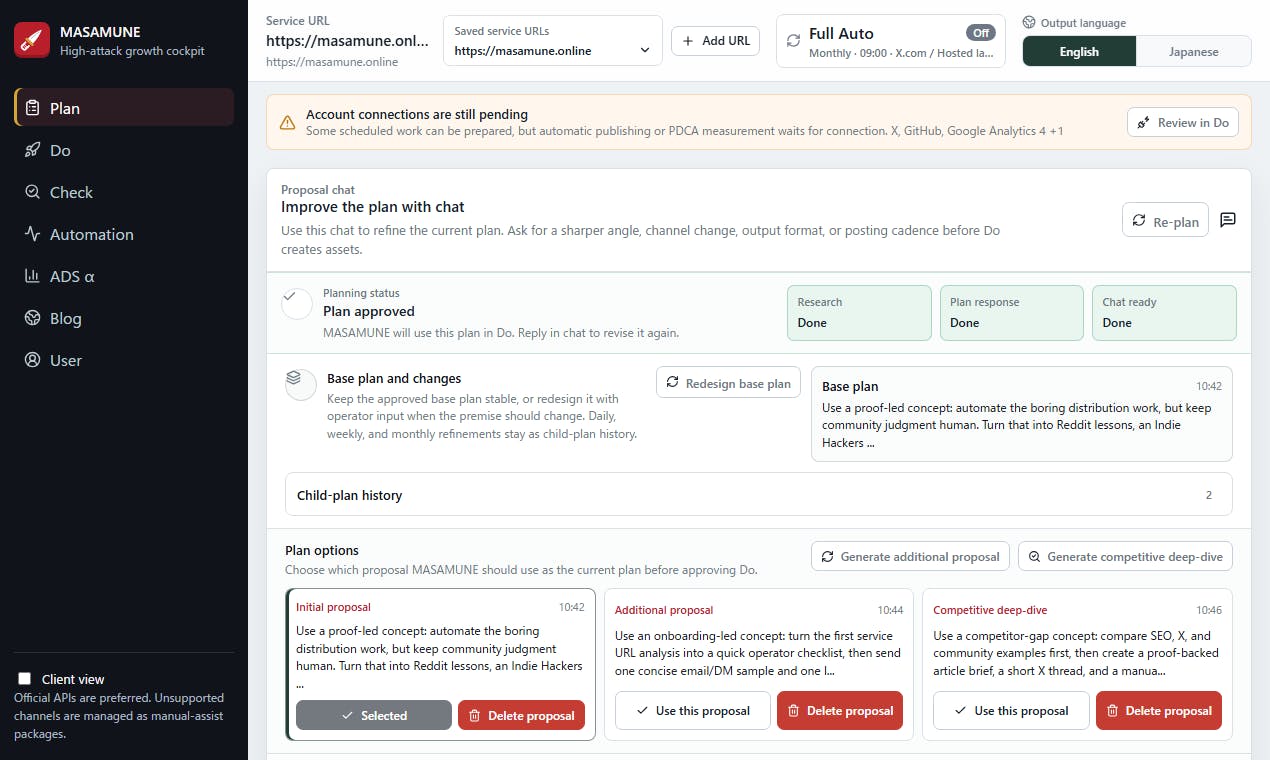Screen dimensions: 1270x760
Task: Click the Re-plan button
Action: click(x=1165, y=221)
